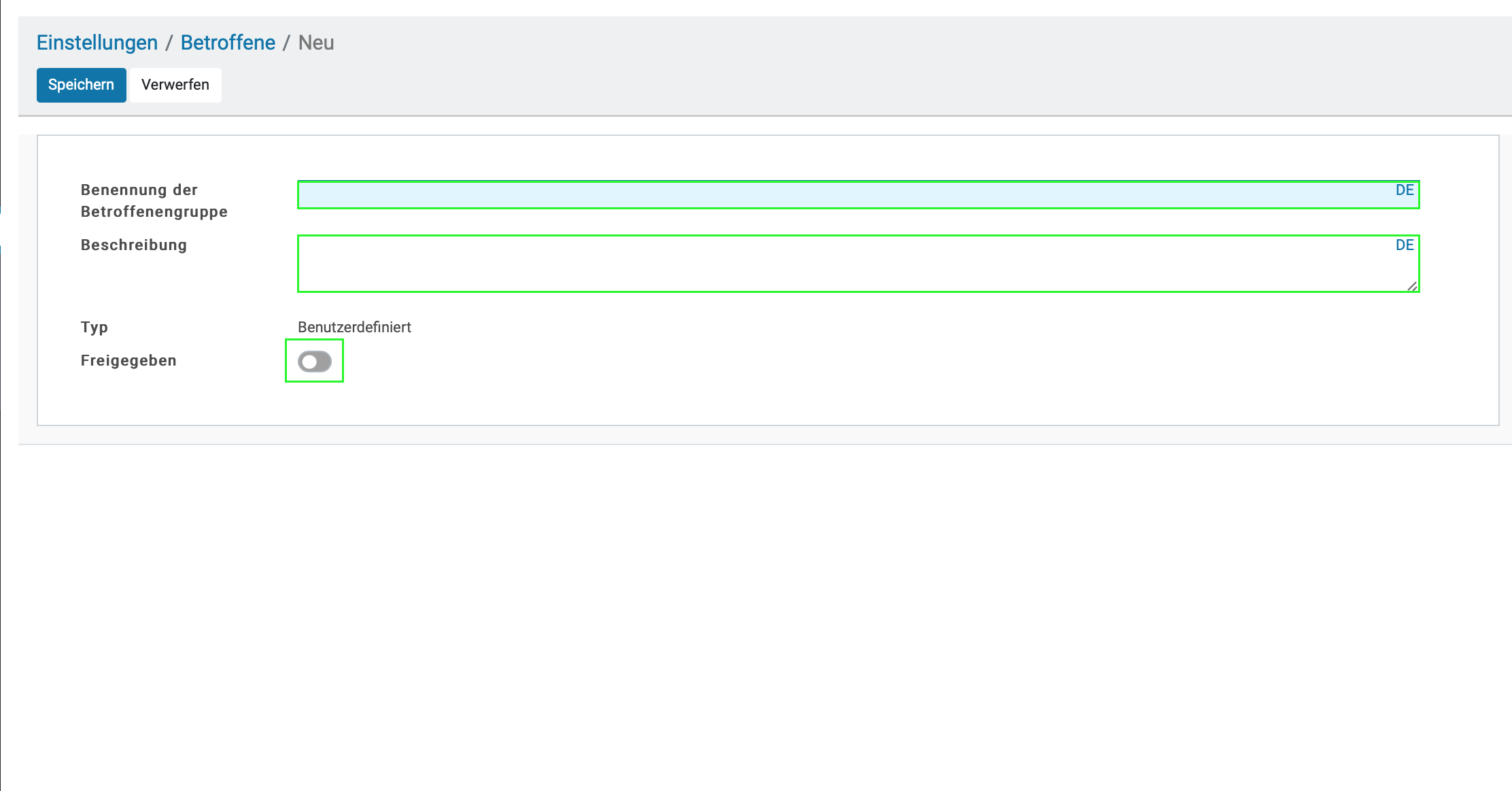The height and width of the screenshot is (791, 1512).
Task: Click the Freigegeben field label
Action: coord(128,361)
